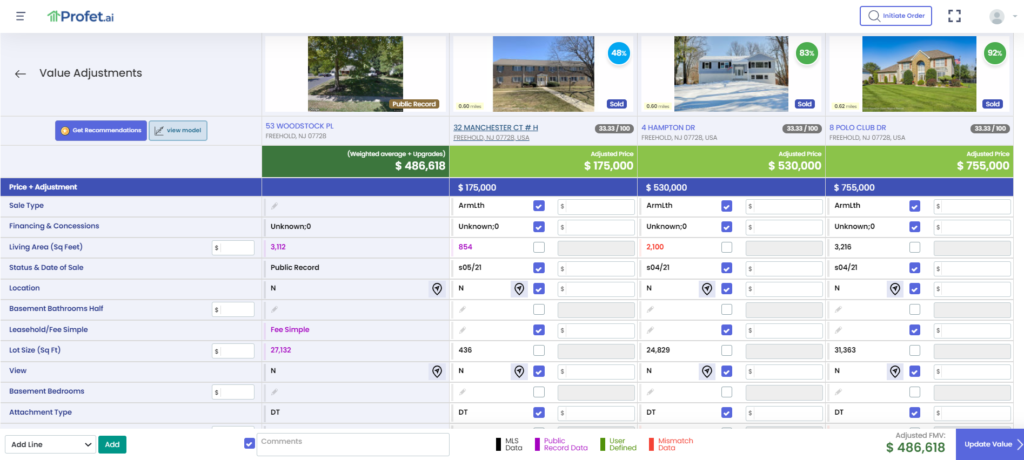Toggle fullscreen mode icon
1024x460 pixels.
(955, 16)
